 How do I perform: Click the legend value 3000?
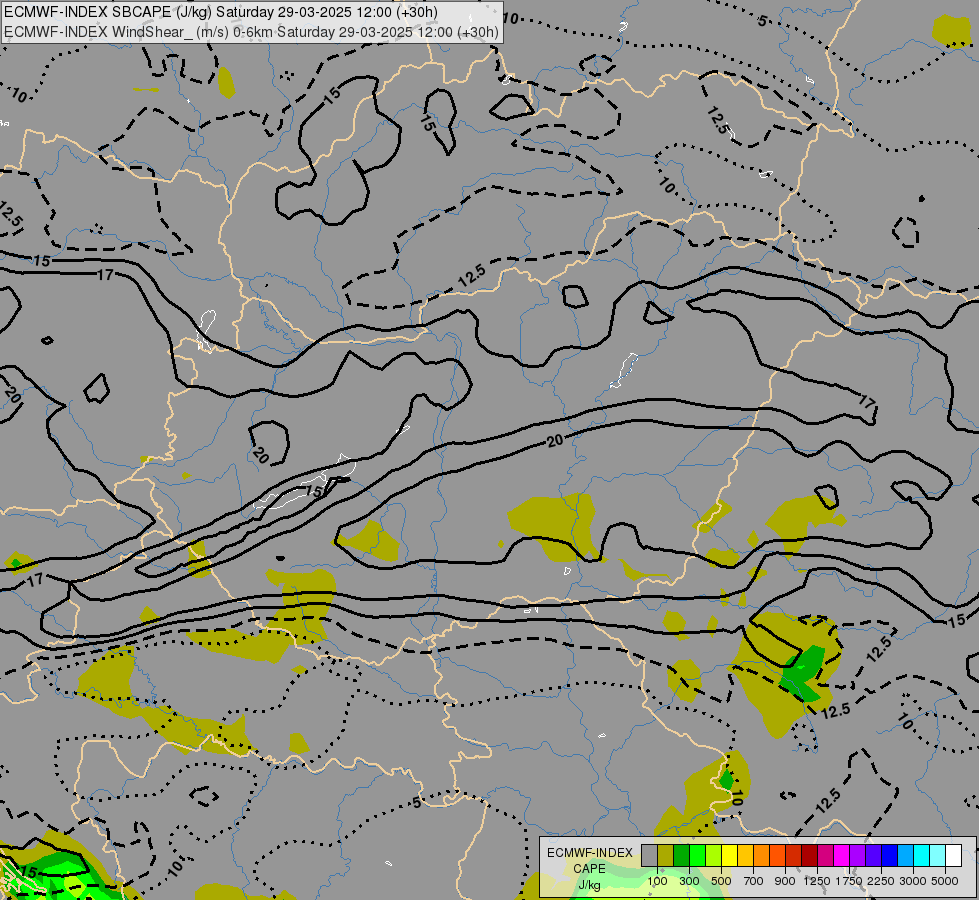click(913, 881)
